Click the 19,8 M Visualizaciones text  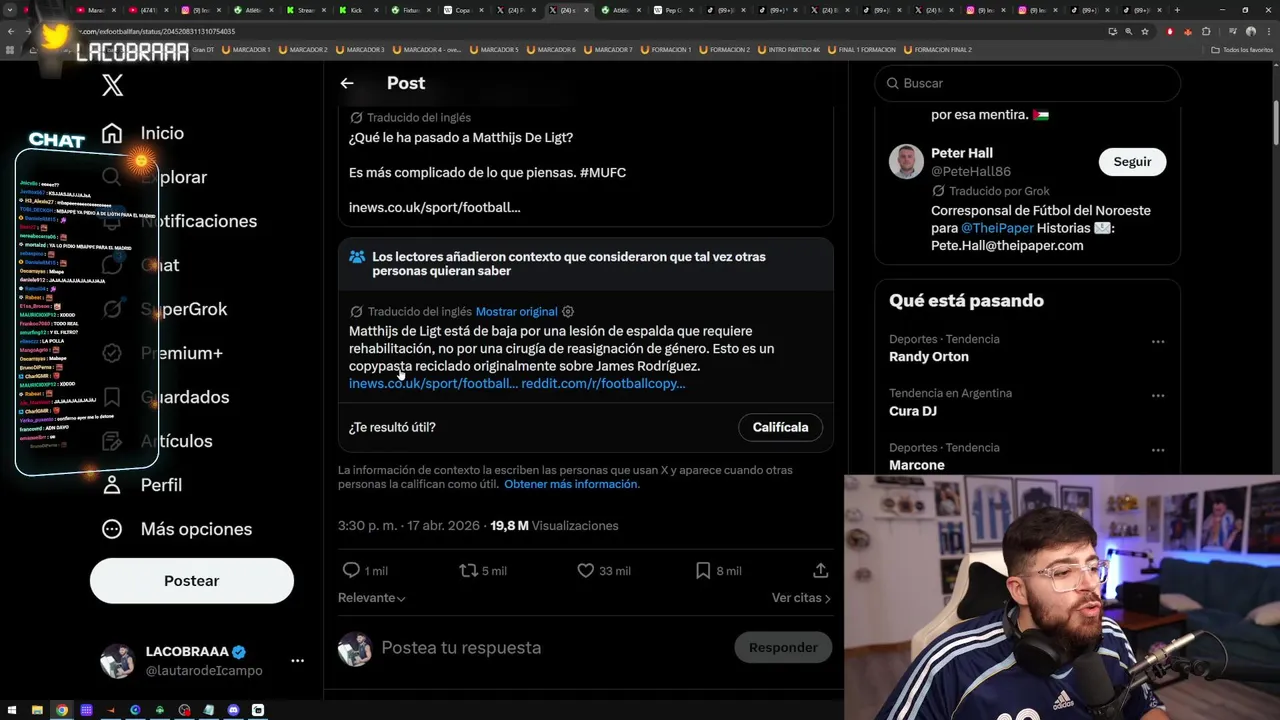click(x=554, y=526)
